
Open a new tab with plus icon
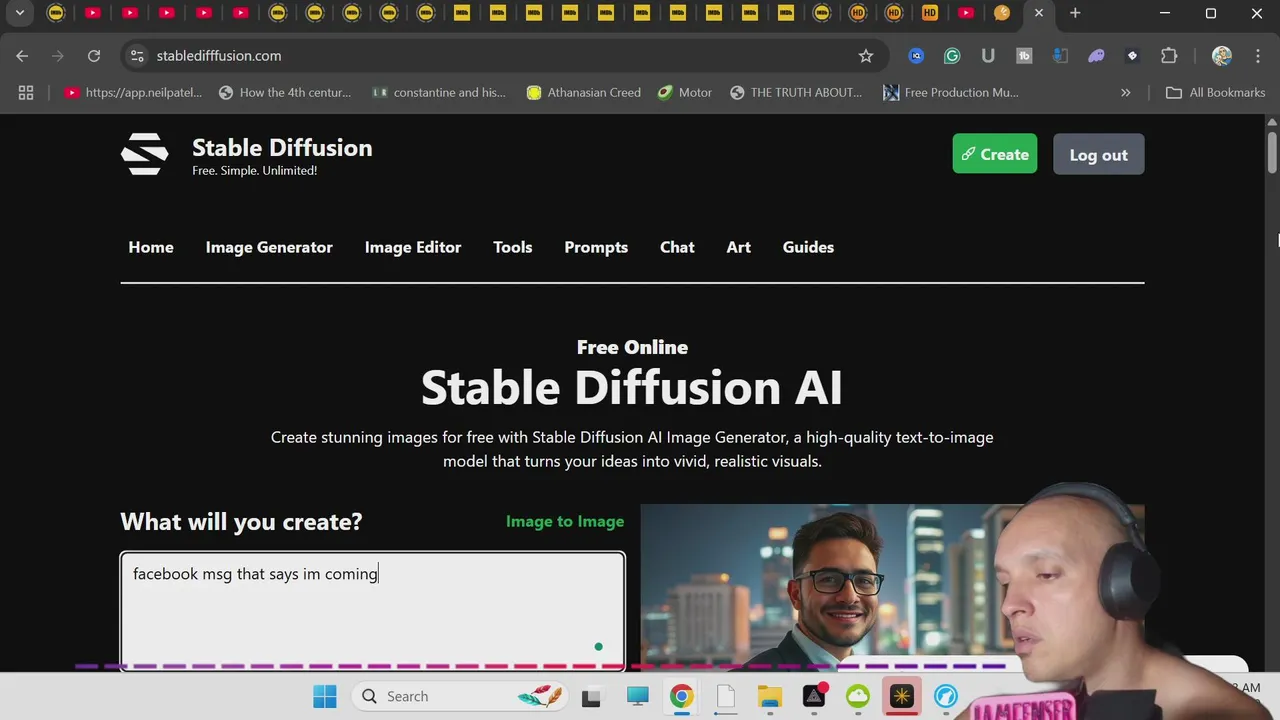pos(1075,13)
